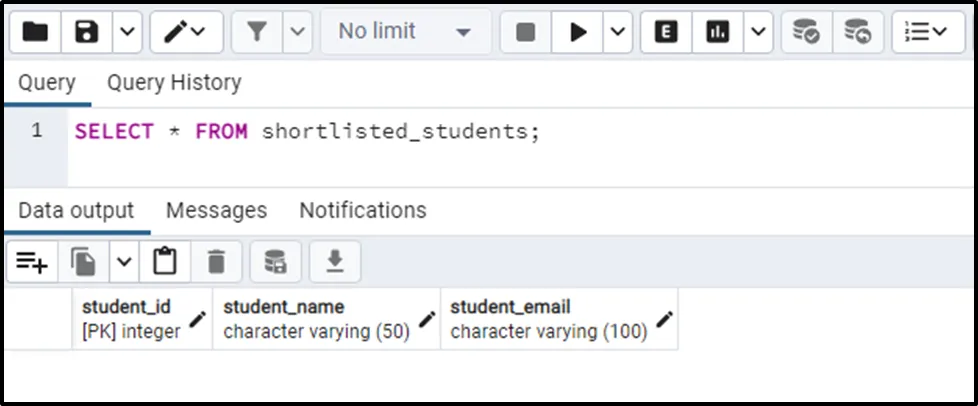Open the Messages tab
Screen dimensions: 978x406
[216, 210]
